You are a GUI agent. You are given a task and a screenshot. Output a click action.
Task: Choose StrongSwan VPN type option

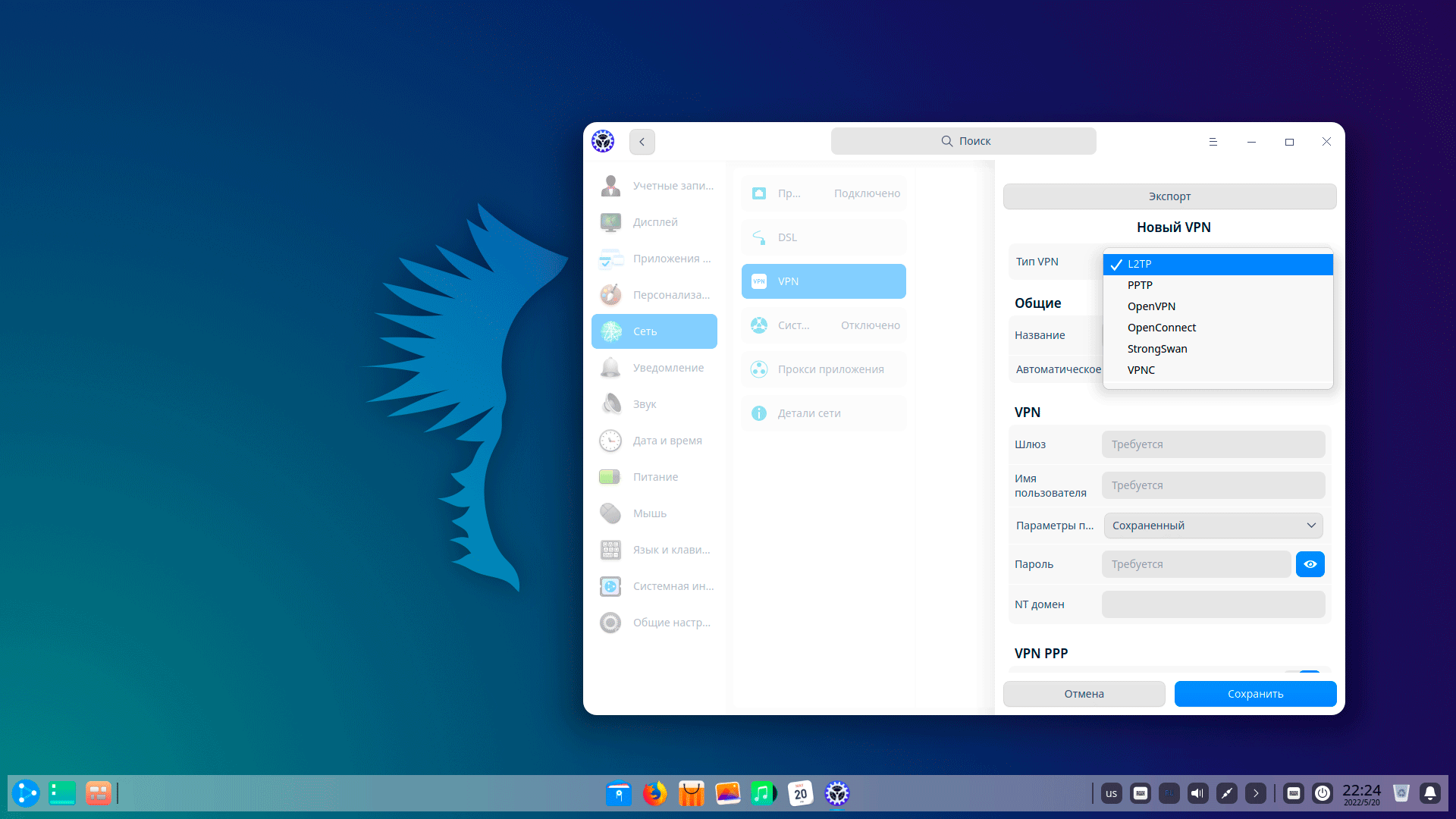1157,349
